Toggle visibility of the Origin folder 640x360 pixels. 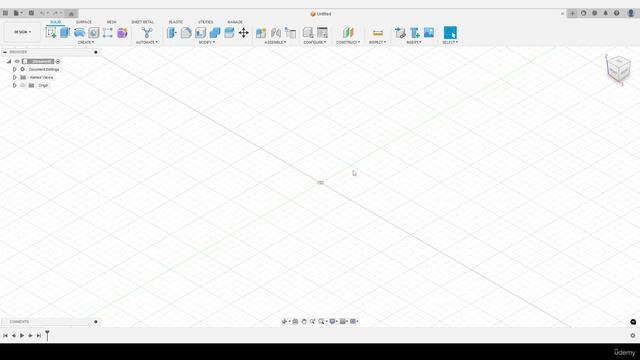[23, 85]
